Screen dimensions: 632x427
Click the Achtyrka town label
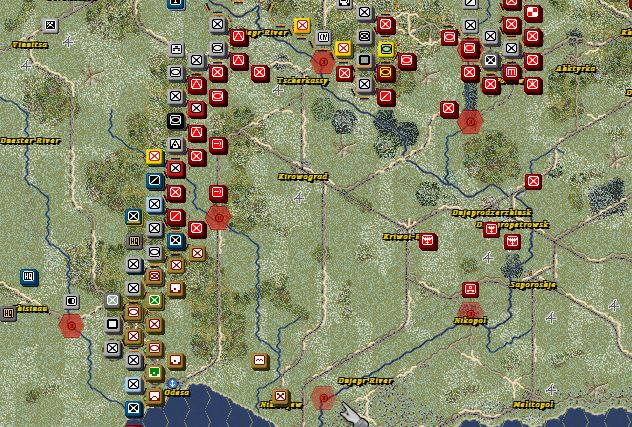point(575,69)
